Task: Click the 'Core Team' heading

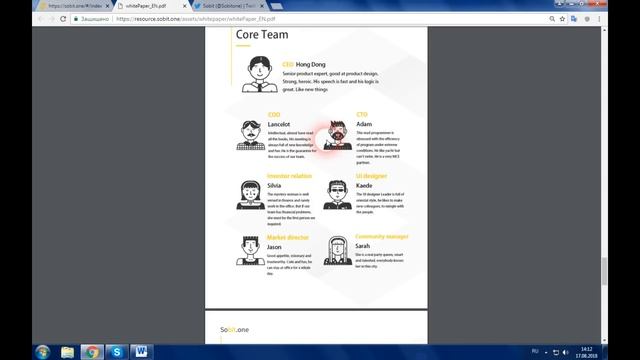Action: [x=262, y=35]
